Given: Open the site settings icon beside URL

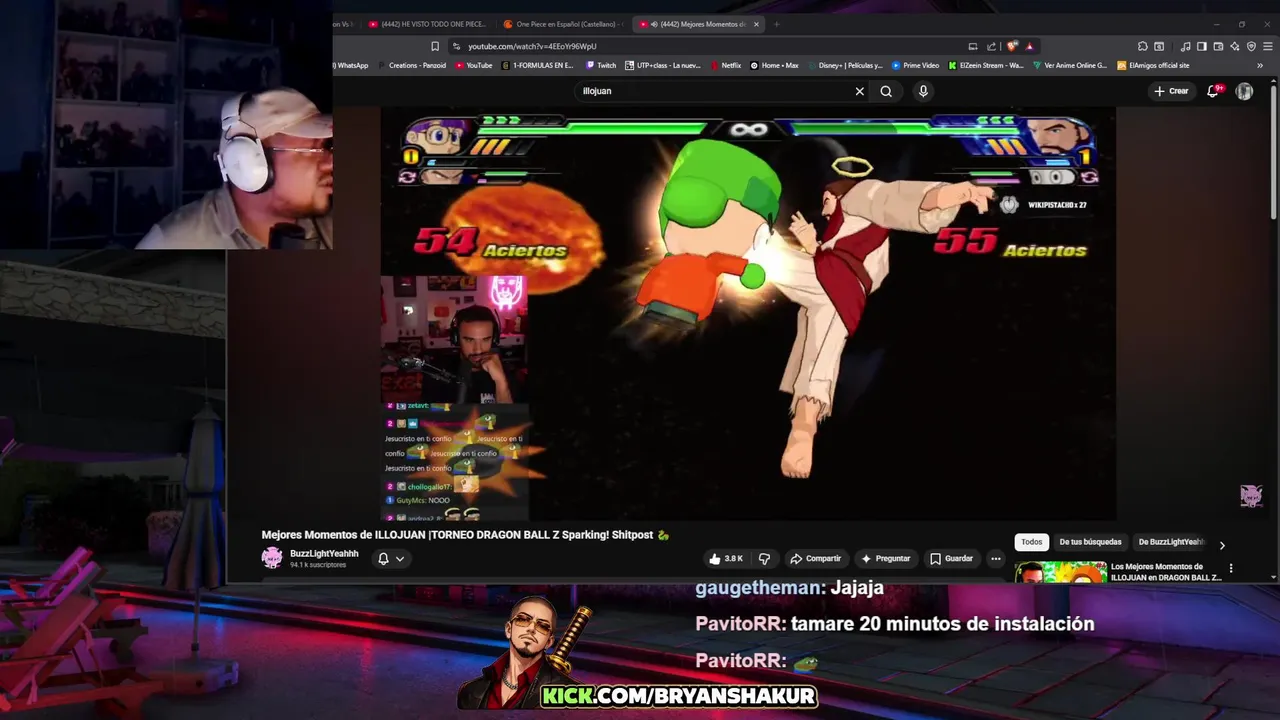Looking at the screenshot, I should (x=457, y=46).
